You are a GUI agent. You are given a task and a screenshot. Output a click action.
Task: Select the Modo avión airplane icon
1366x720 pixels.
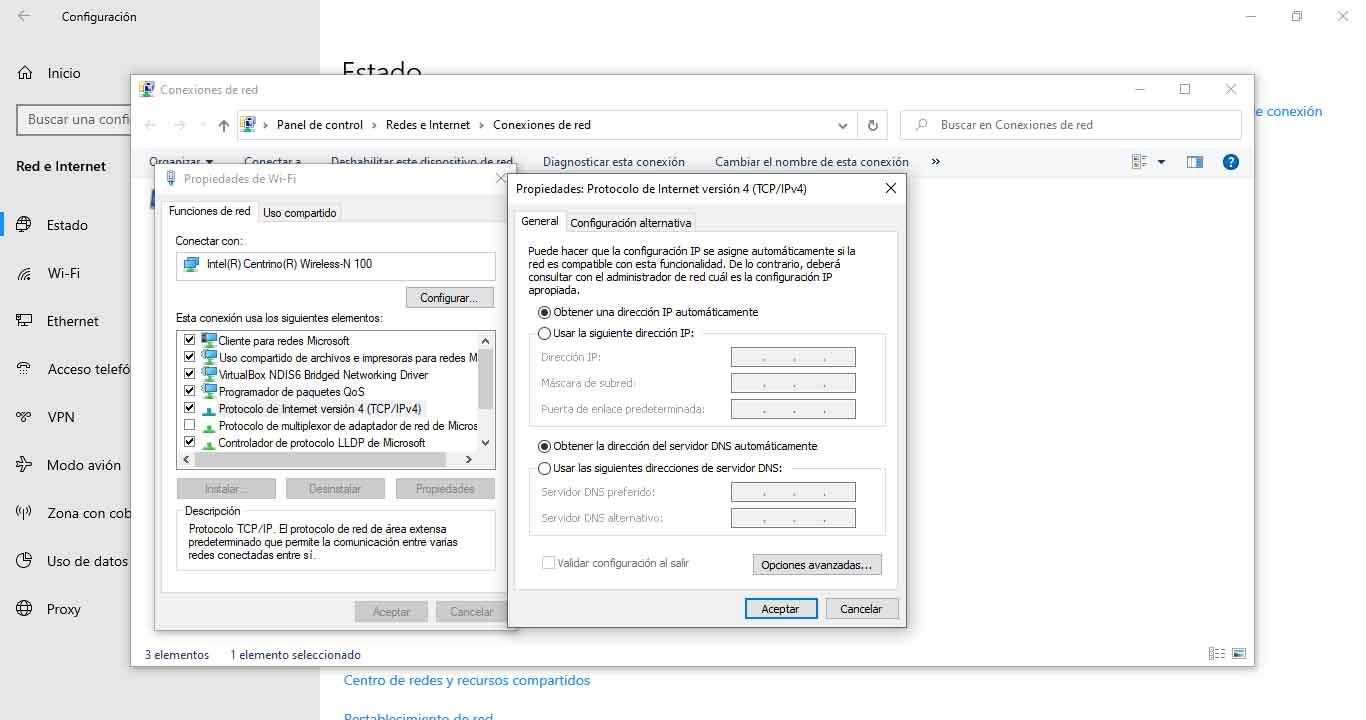coord(25,465)
